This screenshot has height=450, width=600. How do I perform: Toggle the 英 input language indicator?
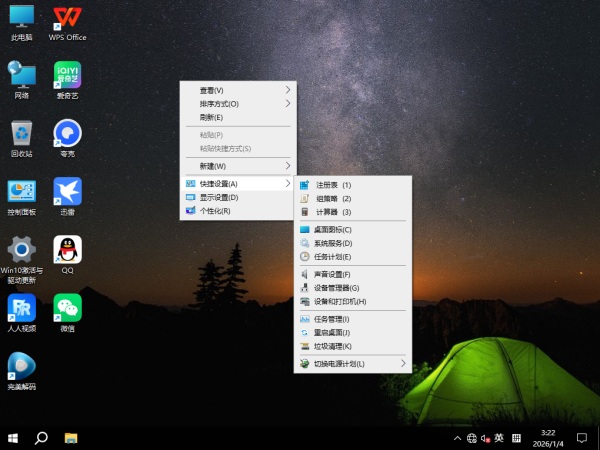(x=498, y=438)
